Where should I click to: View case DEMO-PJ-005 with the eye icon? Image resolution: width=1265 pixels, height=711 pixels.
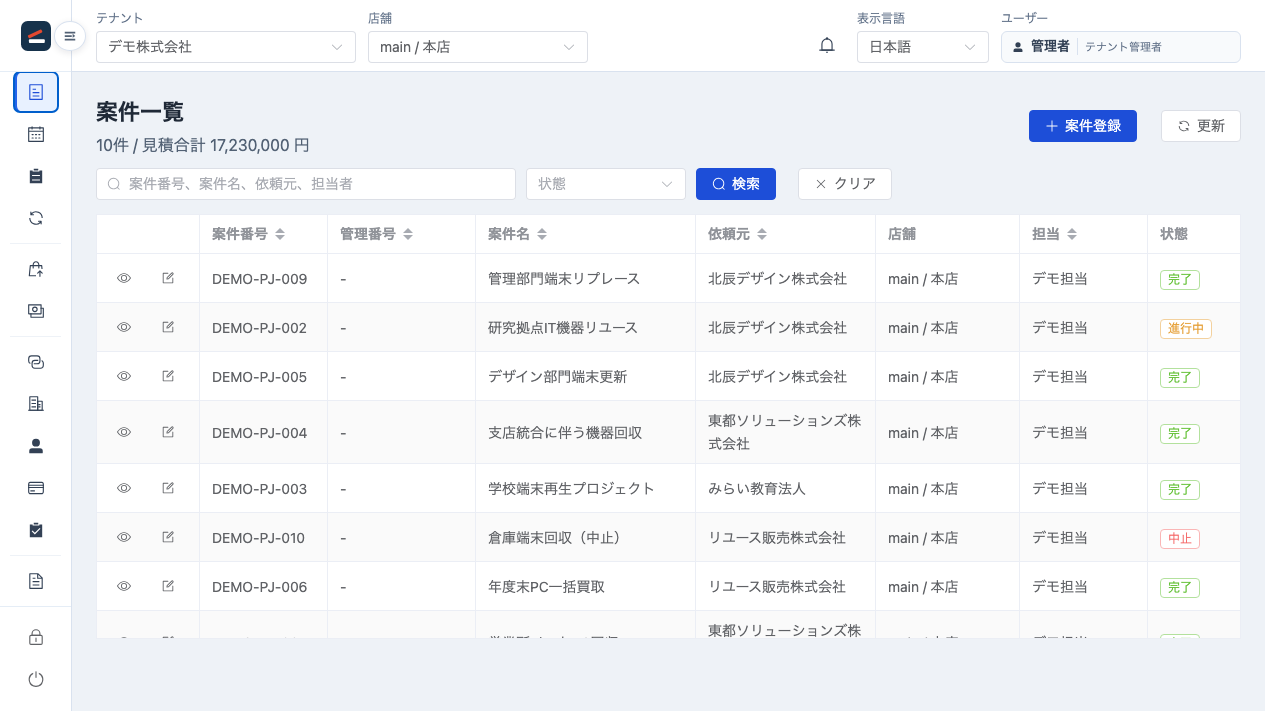coord(124,376)
